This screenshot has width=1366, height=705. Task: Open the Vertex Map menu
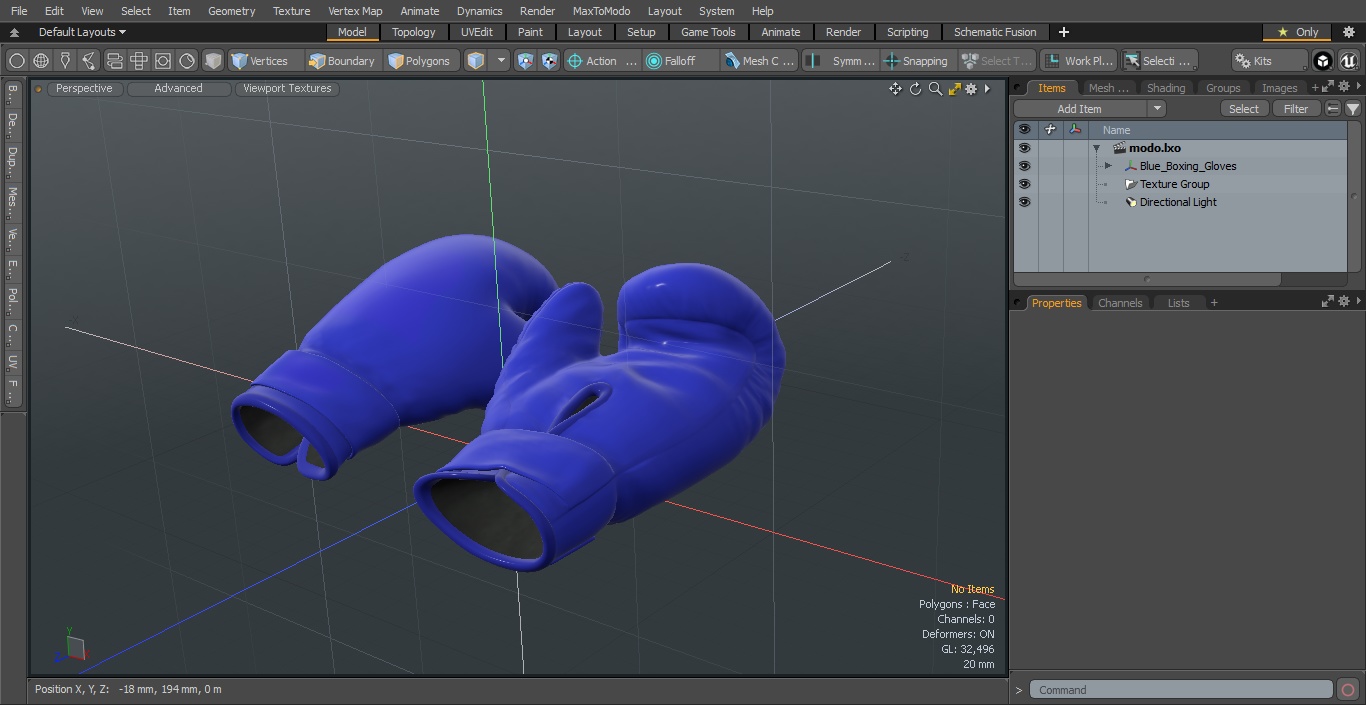pyautogui.click(x=355, y=11)
